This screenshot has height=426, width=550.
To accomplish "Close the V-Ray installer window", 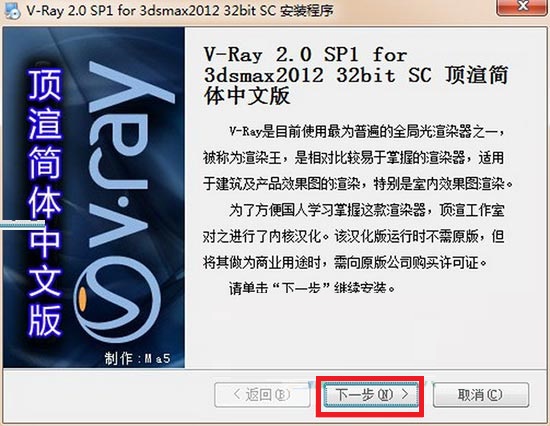I will pos(523,7).
